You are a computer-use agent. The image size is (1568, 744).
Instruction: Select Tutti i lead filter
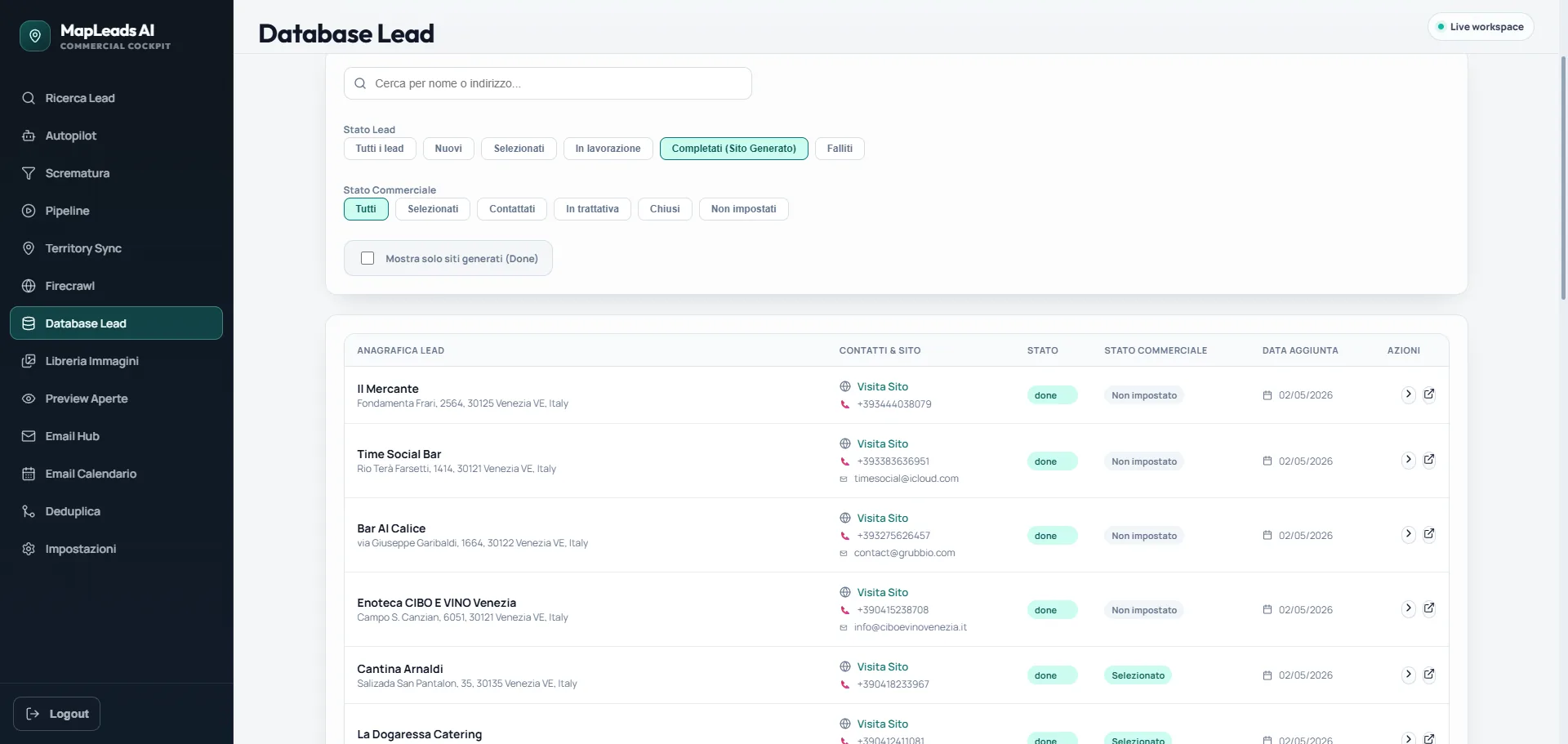pyautogui.click(x=380, y=149)
